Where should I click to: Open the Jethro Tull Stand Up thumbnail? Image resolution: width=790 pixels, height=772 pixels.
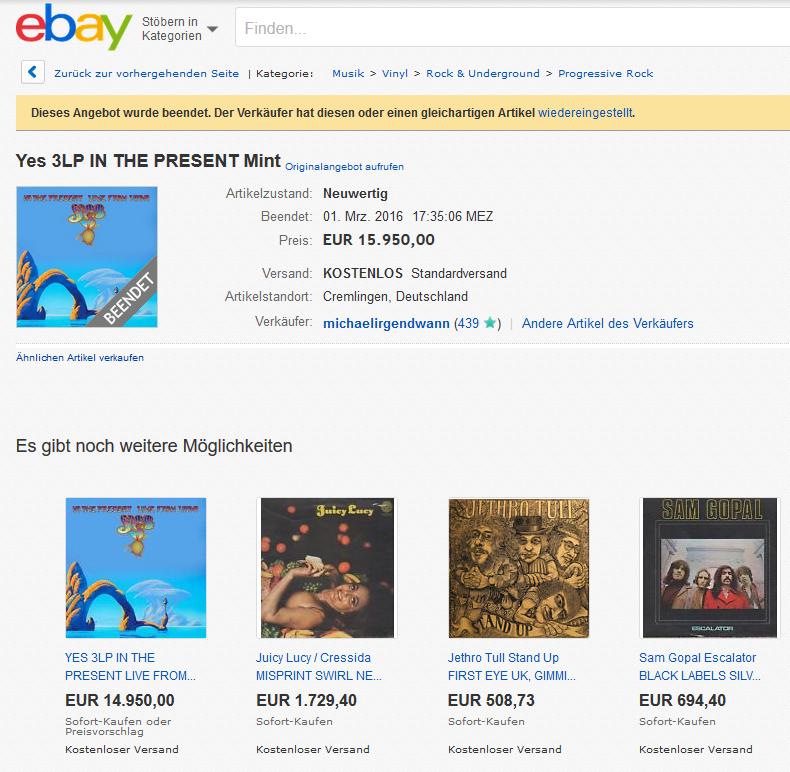[518, 568]
